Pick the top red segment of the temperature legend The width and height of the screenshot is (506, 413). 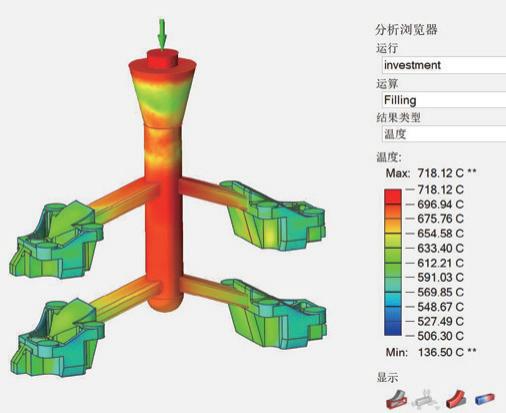(x=393, y=196)
